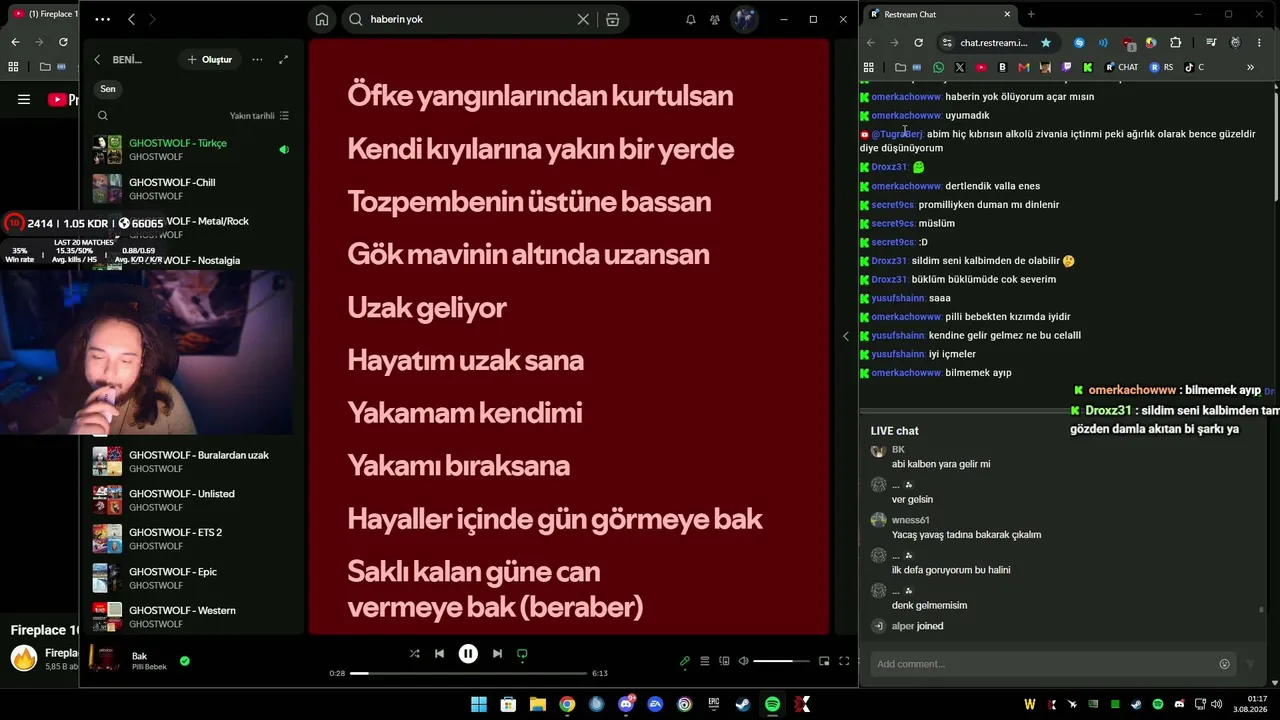Toggle shuffle in Spotify player
This screenshot has width=1280, height=720.
click(414, 654)
